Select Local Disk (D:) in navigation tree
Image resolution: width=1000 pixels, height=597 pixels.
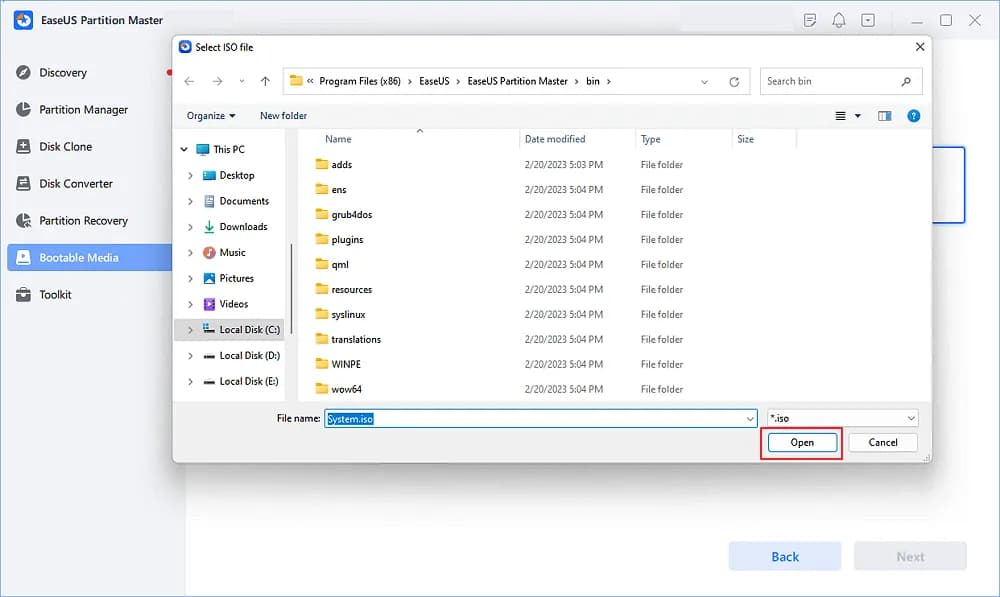(248, 356)
